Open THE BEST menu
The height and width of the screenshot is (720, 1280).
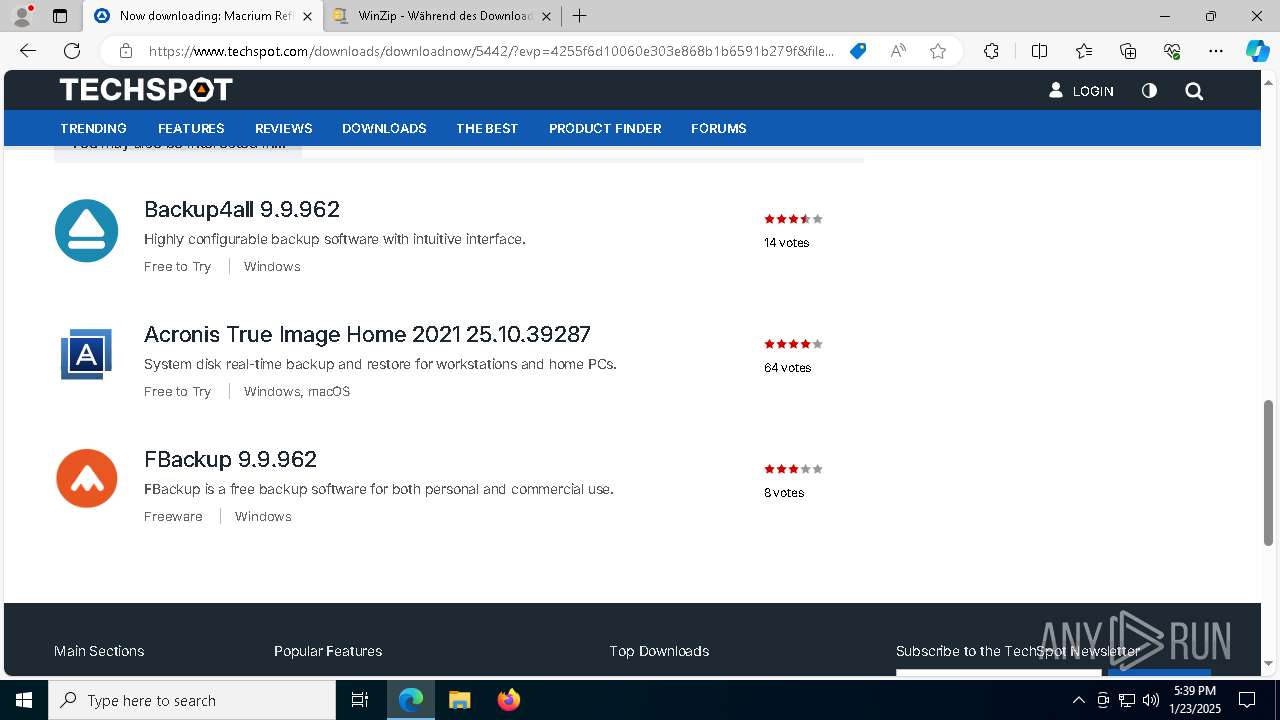(487, 128)
